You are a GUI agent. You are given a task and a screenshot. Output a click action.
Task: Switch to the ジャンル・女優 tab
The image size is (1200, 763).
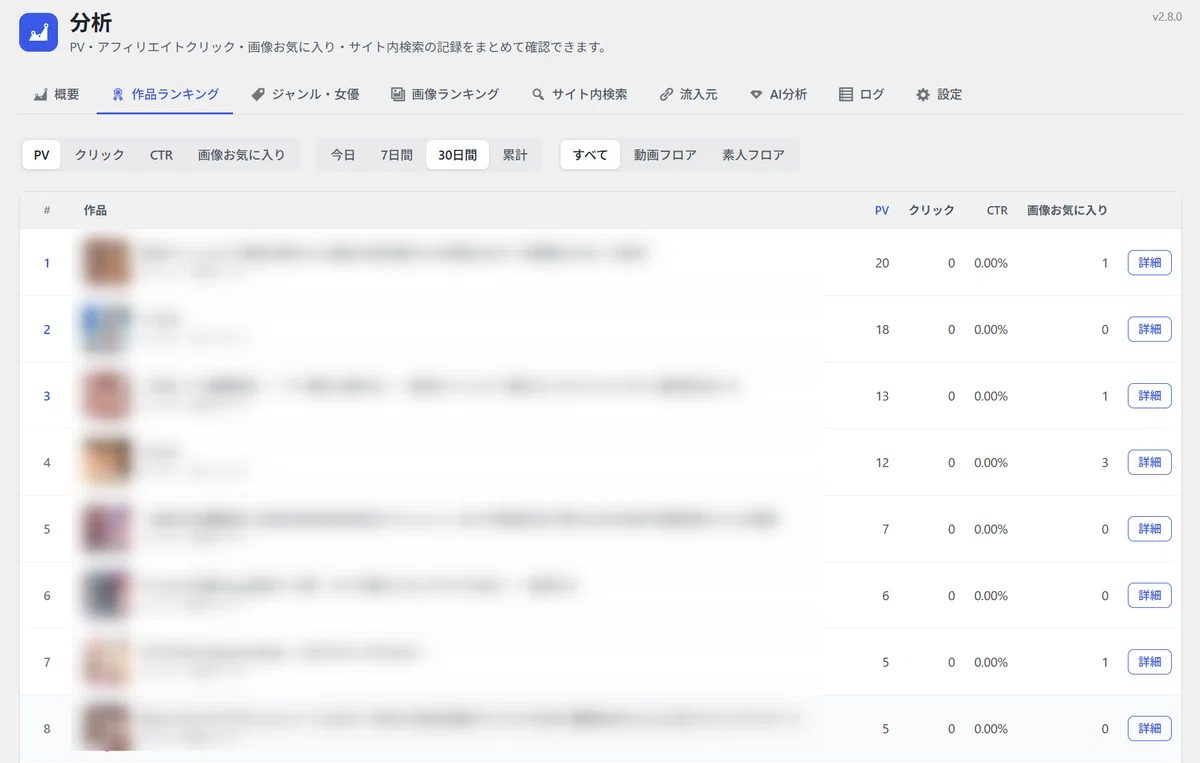click(305, 95)
